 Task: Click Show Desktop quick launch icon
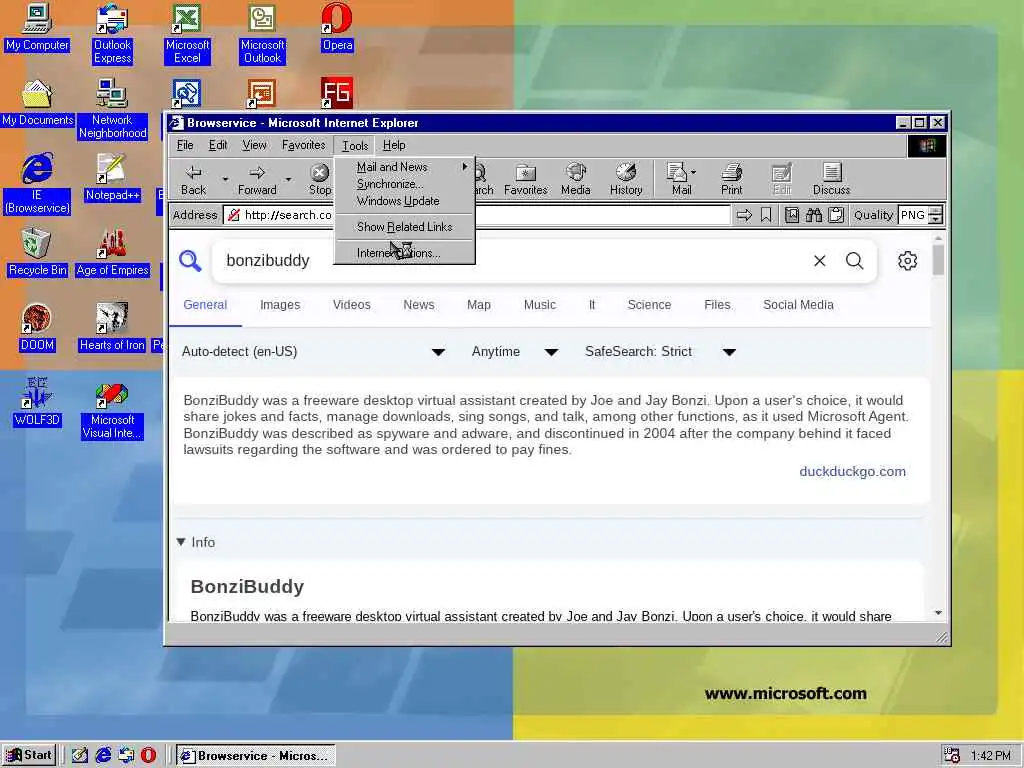click(80, 755)
